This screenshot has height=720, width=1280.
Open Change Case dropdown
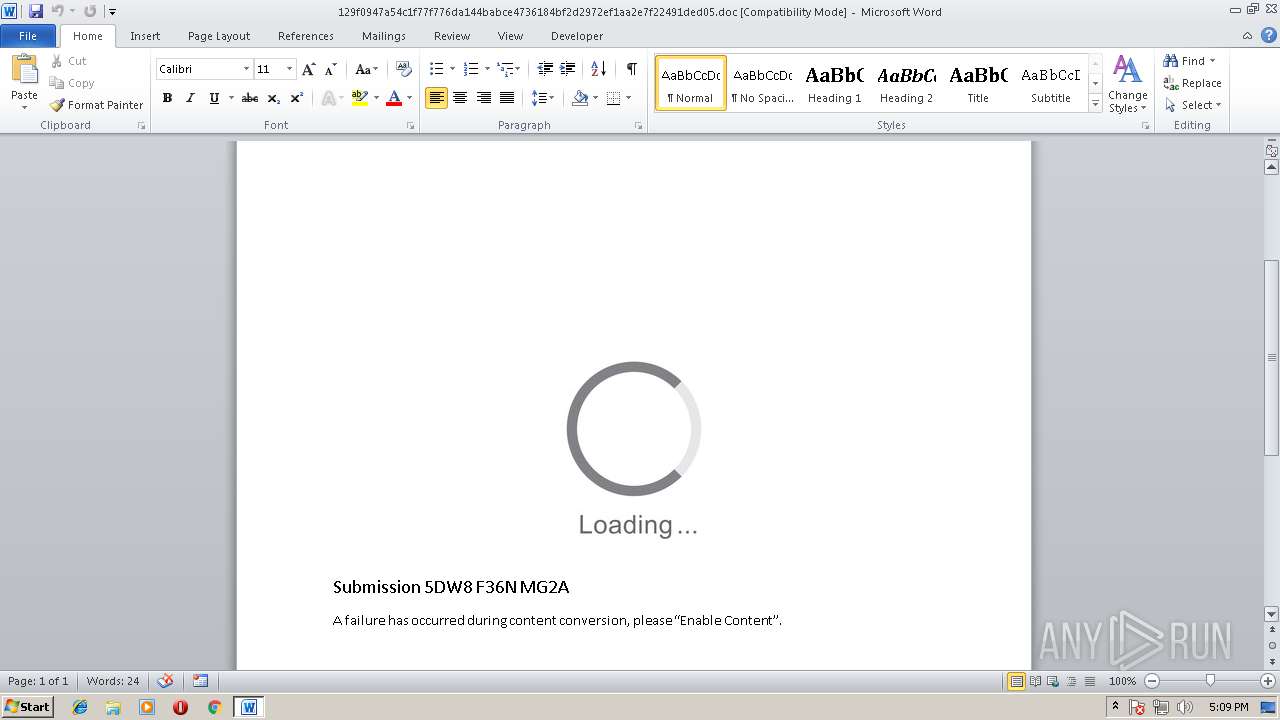[x=366, y=69]
